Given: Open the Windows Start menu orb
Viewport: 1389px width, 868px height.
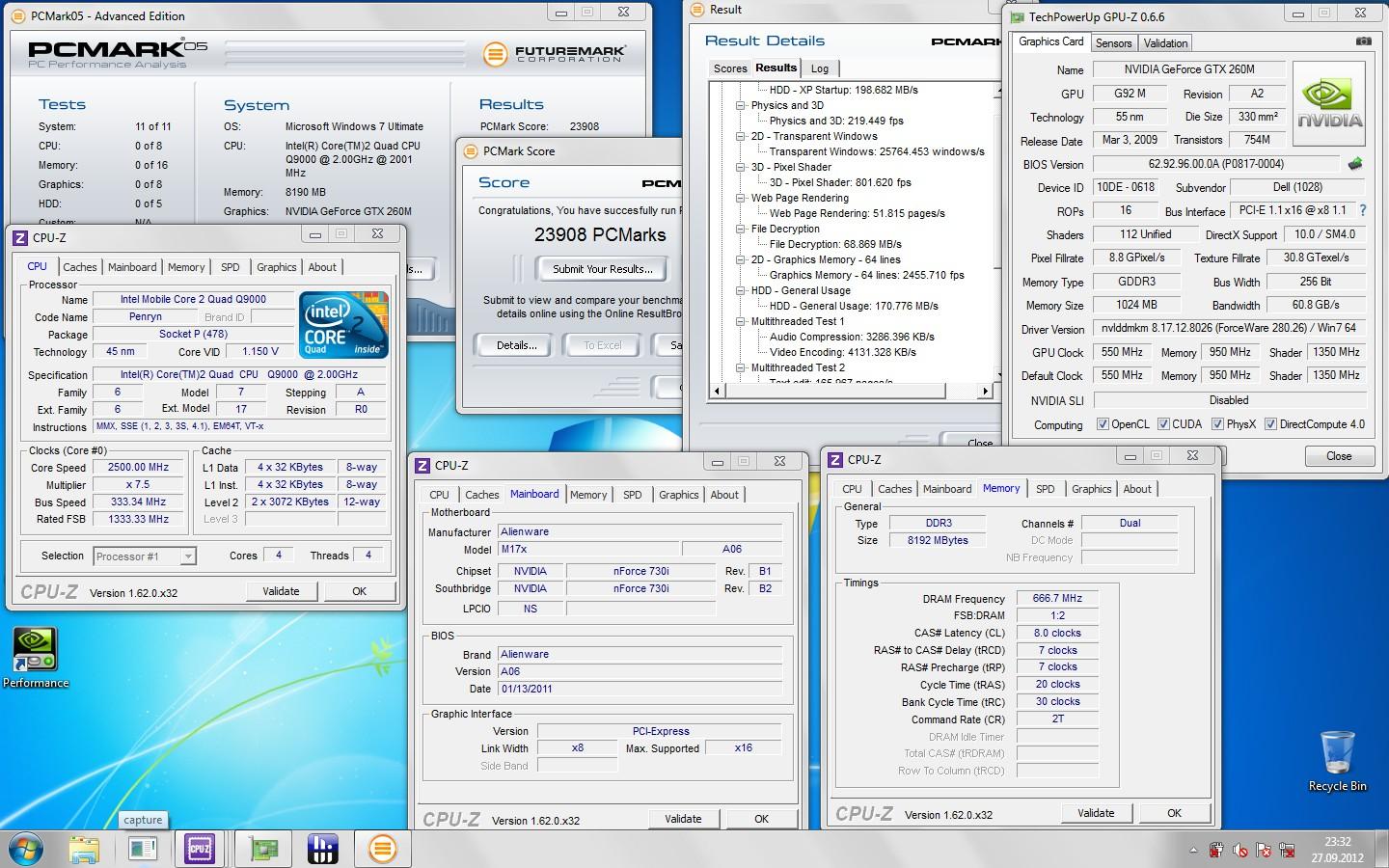Looking at the screenshot, I should (24, 849).
